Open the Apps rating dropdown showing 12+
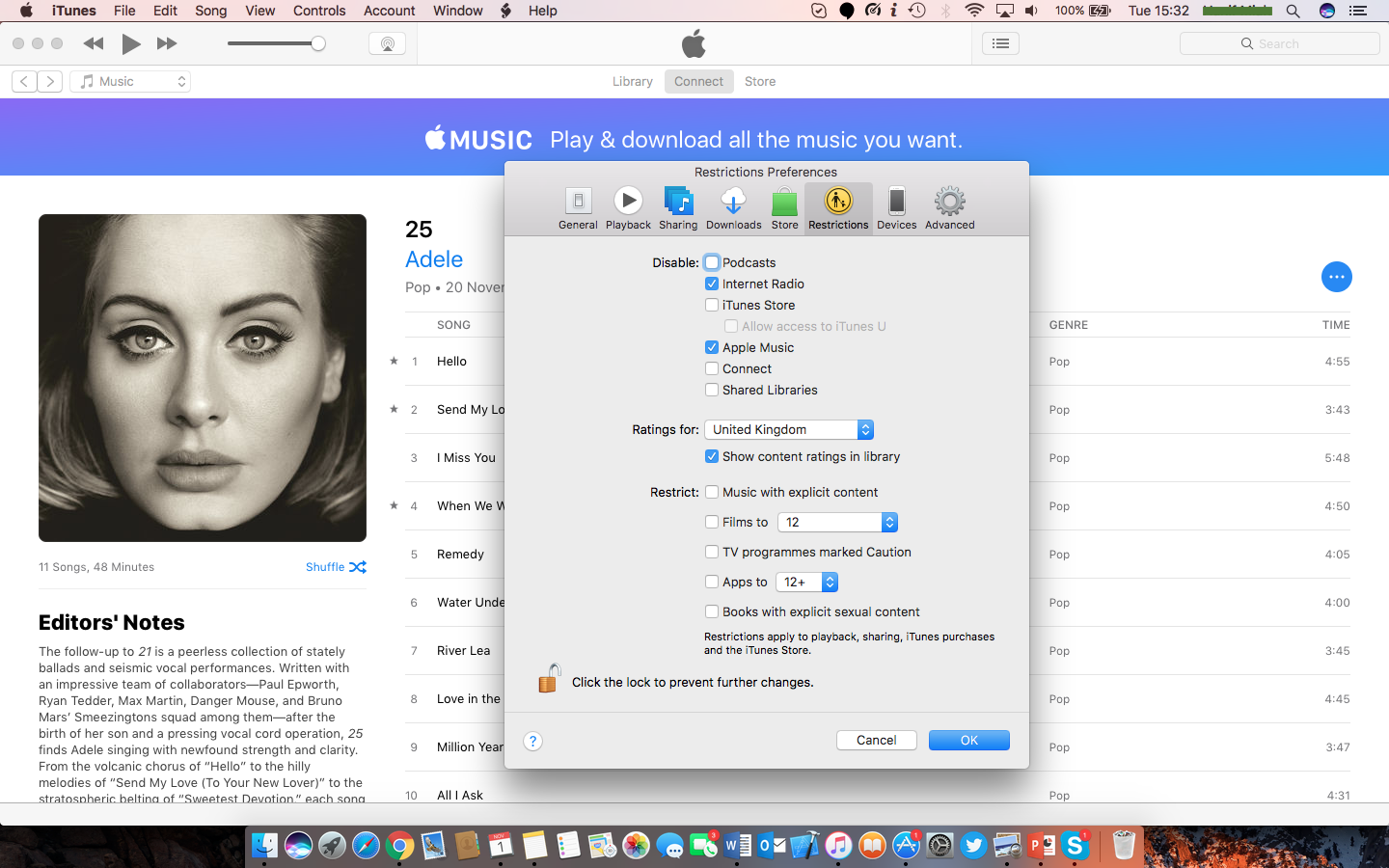This screenshot has width=1389, height=868. point(806,582)
